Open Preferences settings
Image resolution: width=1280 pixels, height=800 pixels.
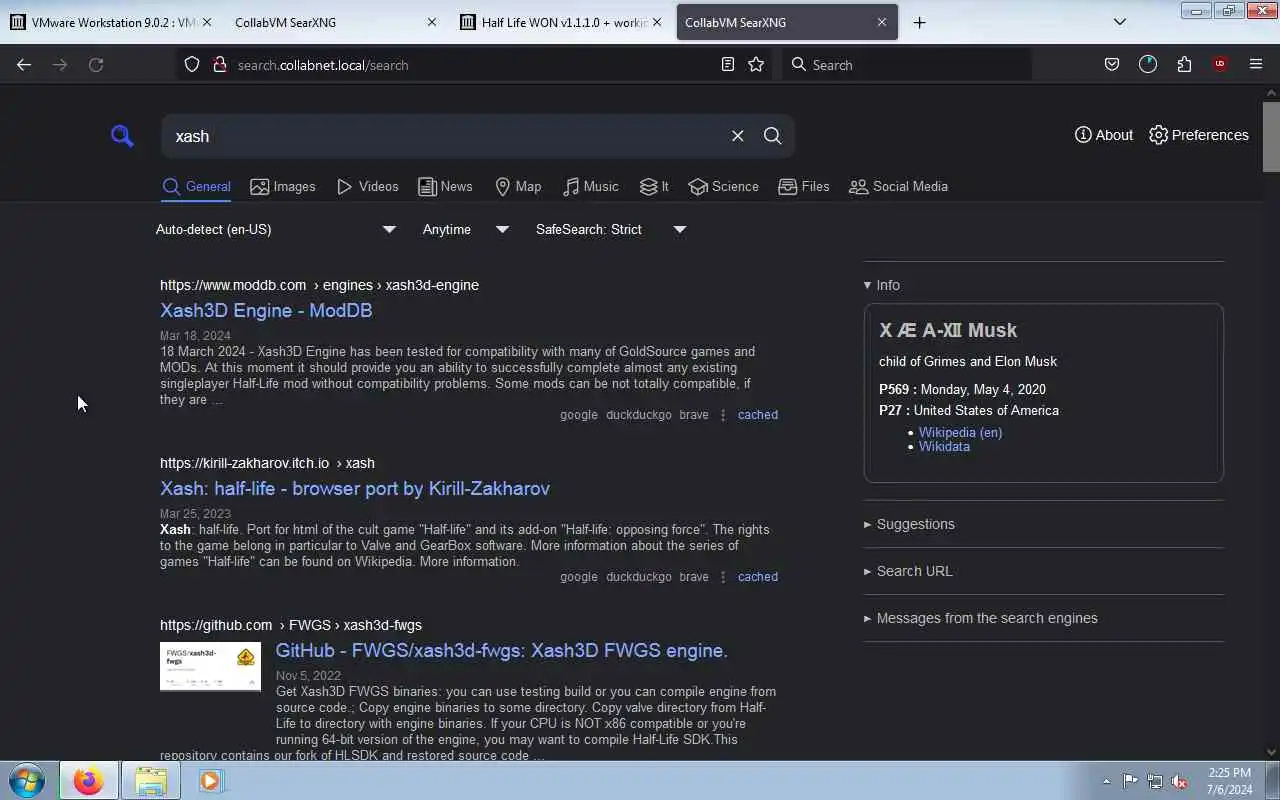click(1198, 135)
